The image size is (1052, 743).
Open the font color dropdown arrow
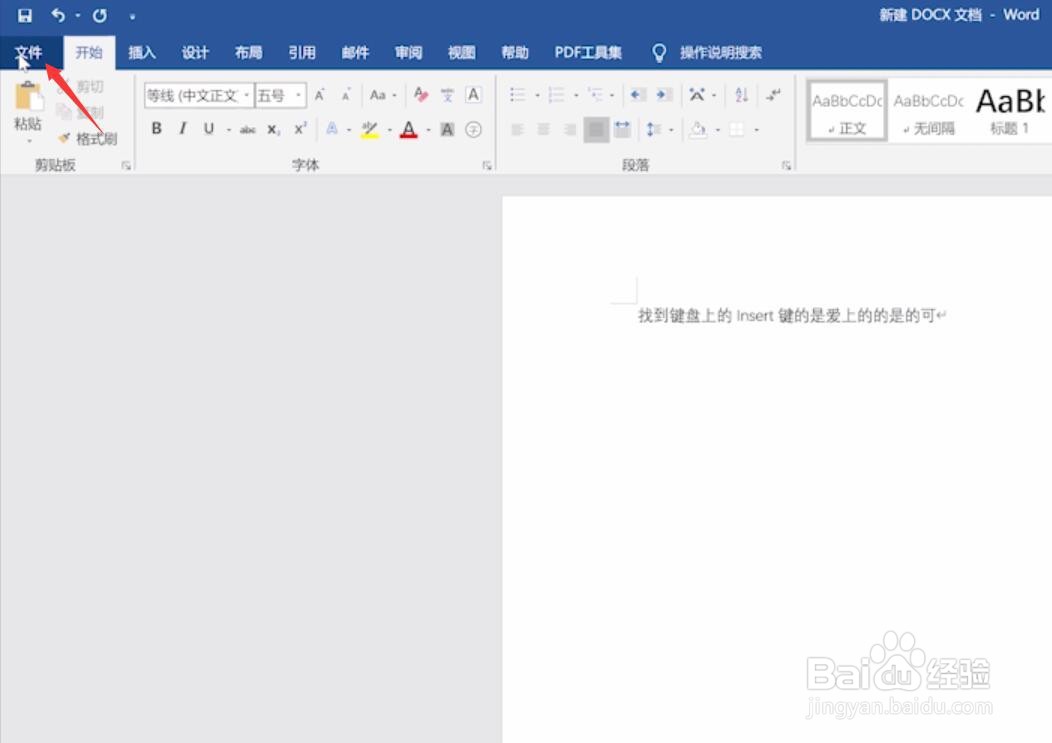pyautogui.click(x=427, y=129)
